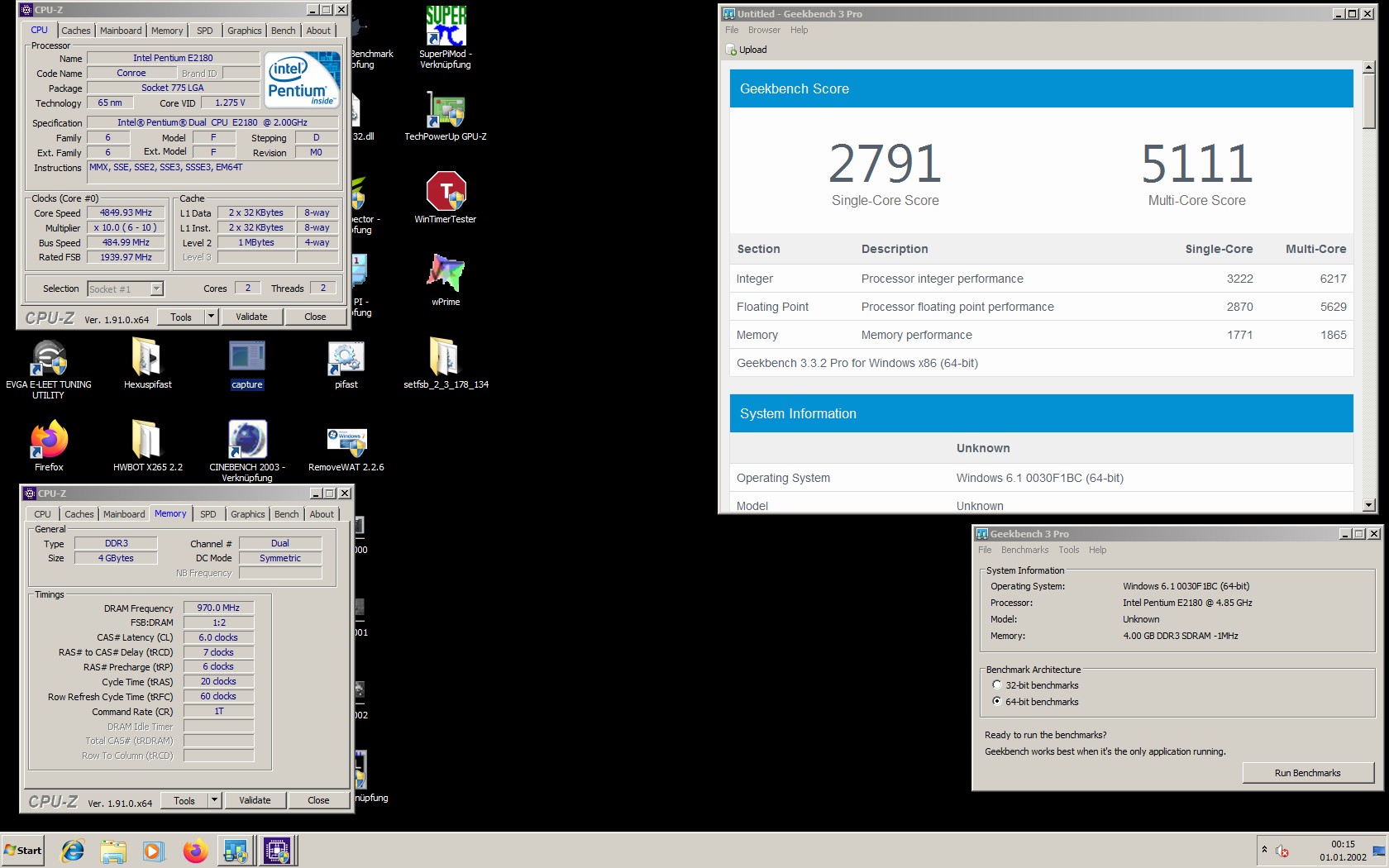The image size is (1389, 868).
Task: Open Graphics tab in Memory CPU-Z window
Action: point(248,514)
